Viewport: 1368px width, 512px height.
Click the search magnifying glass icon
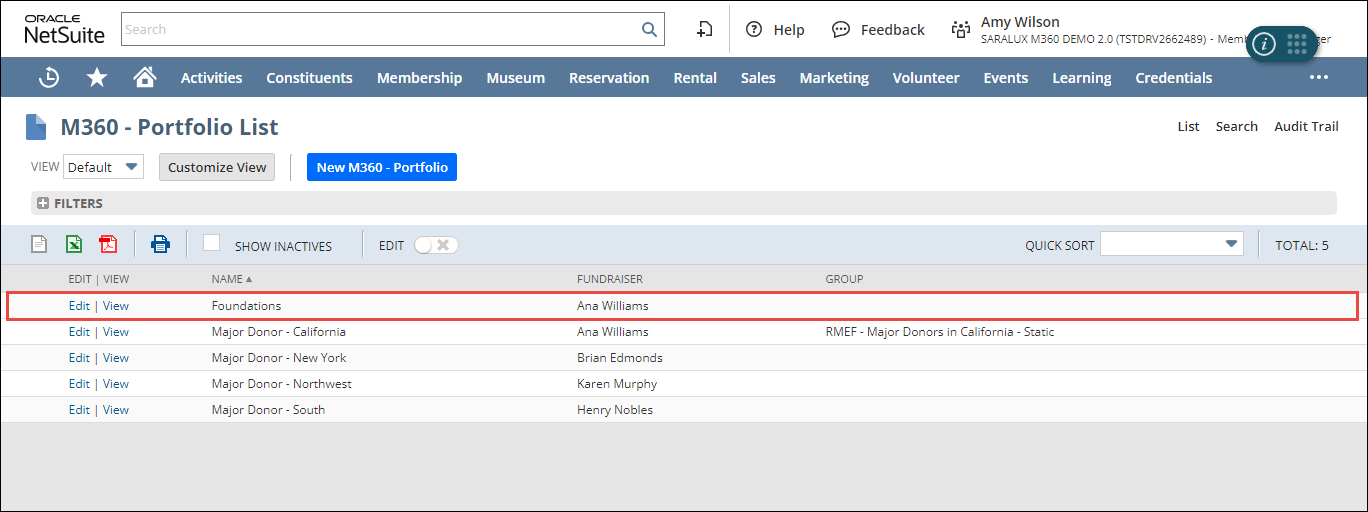[x=649, y=30]
